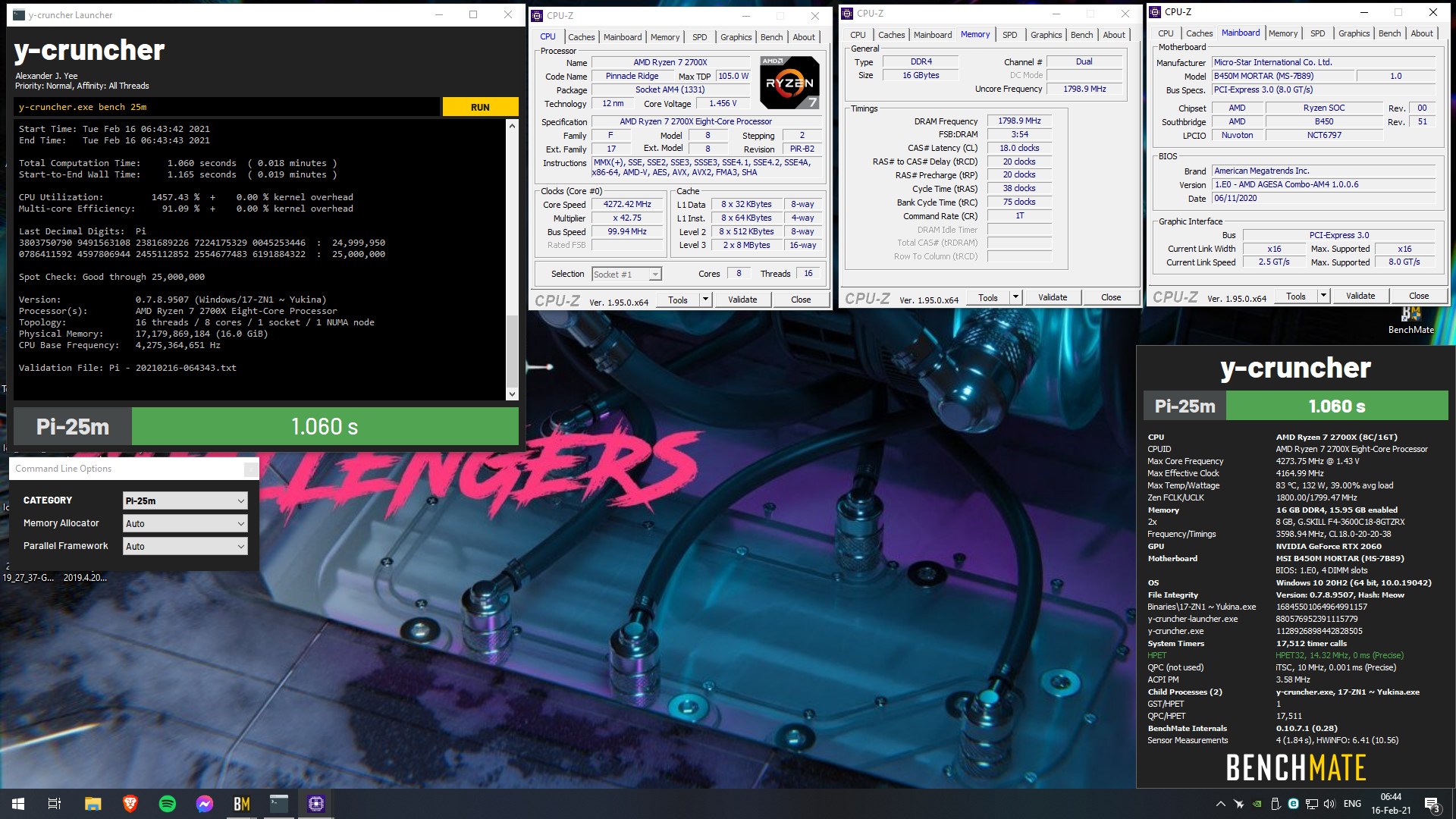Click the y-cruncher command line input field
The image size is (1456, 819).
click(227, 107)
